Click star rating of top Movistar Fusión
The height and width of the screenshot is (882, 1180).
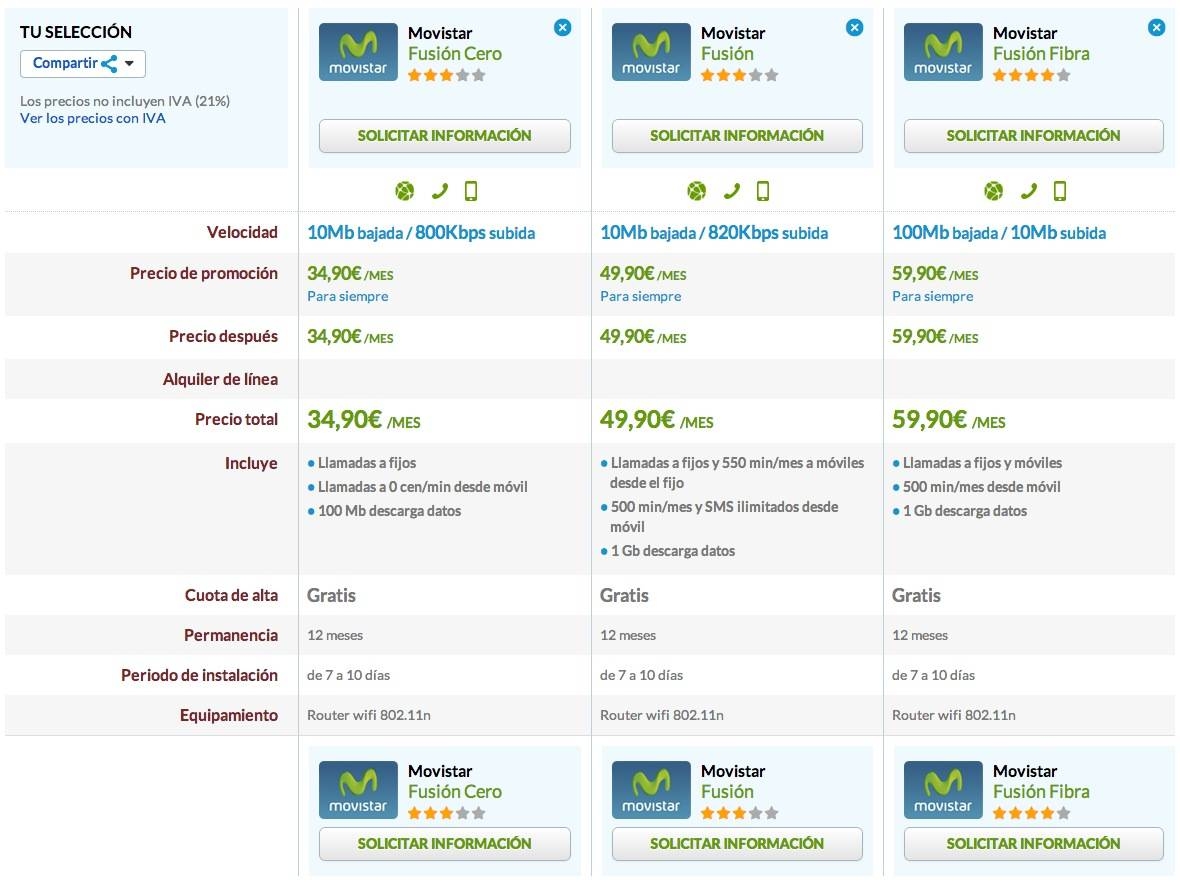(x=739, y=75)
